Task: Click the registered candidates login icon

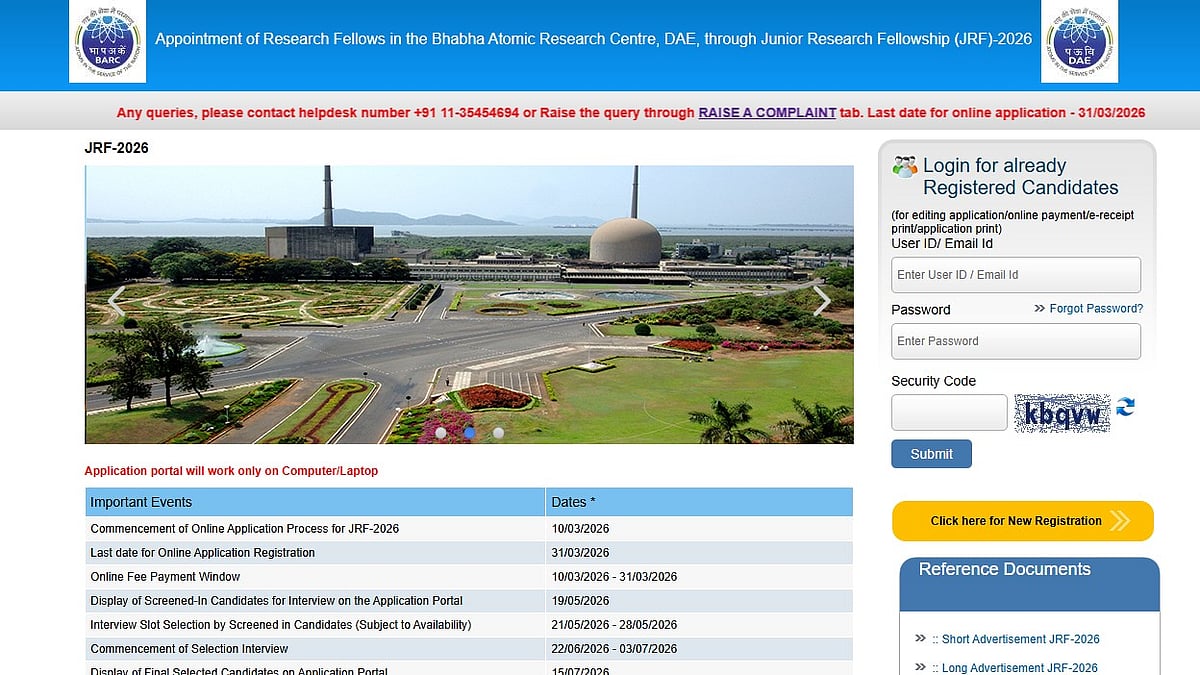Action: pyautogui.click(x=904, y=165)
